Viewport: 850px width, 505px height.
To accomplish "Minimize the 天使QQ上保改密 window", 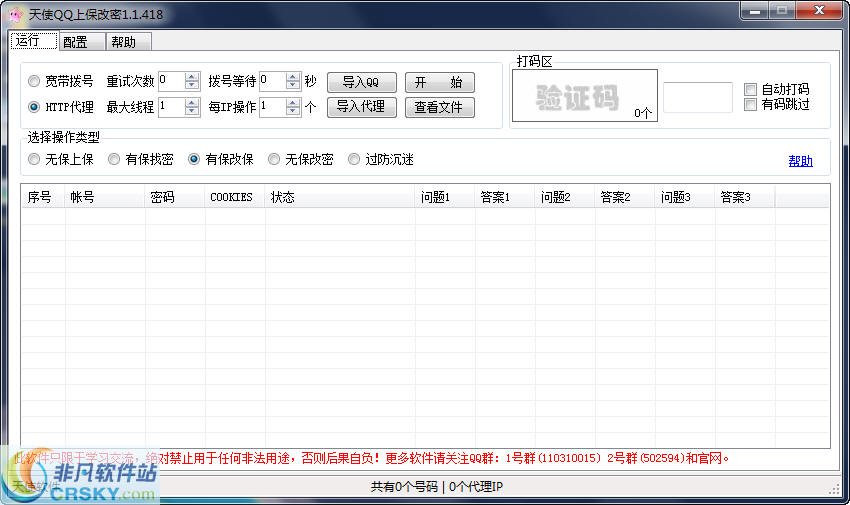I will (755, 10).
